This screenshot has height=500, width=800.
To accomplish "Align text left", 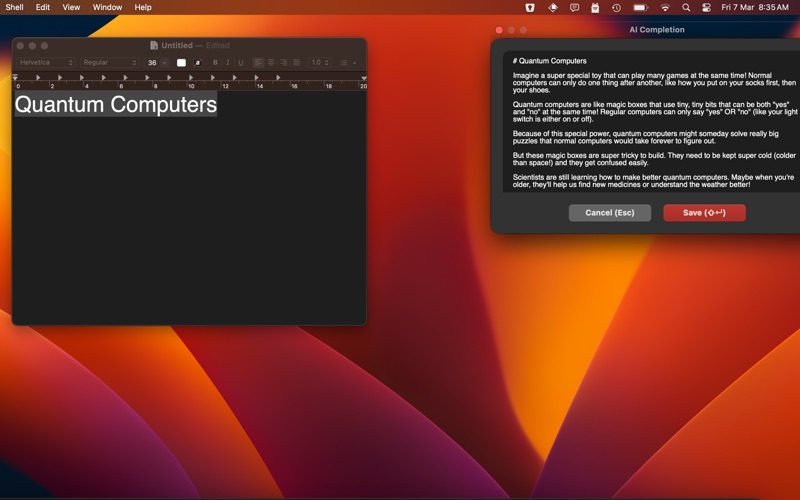I will point(258,63).
